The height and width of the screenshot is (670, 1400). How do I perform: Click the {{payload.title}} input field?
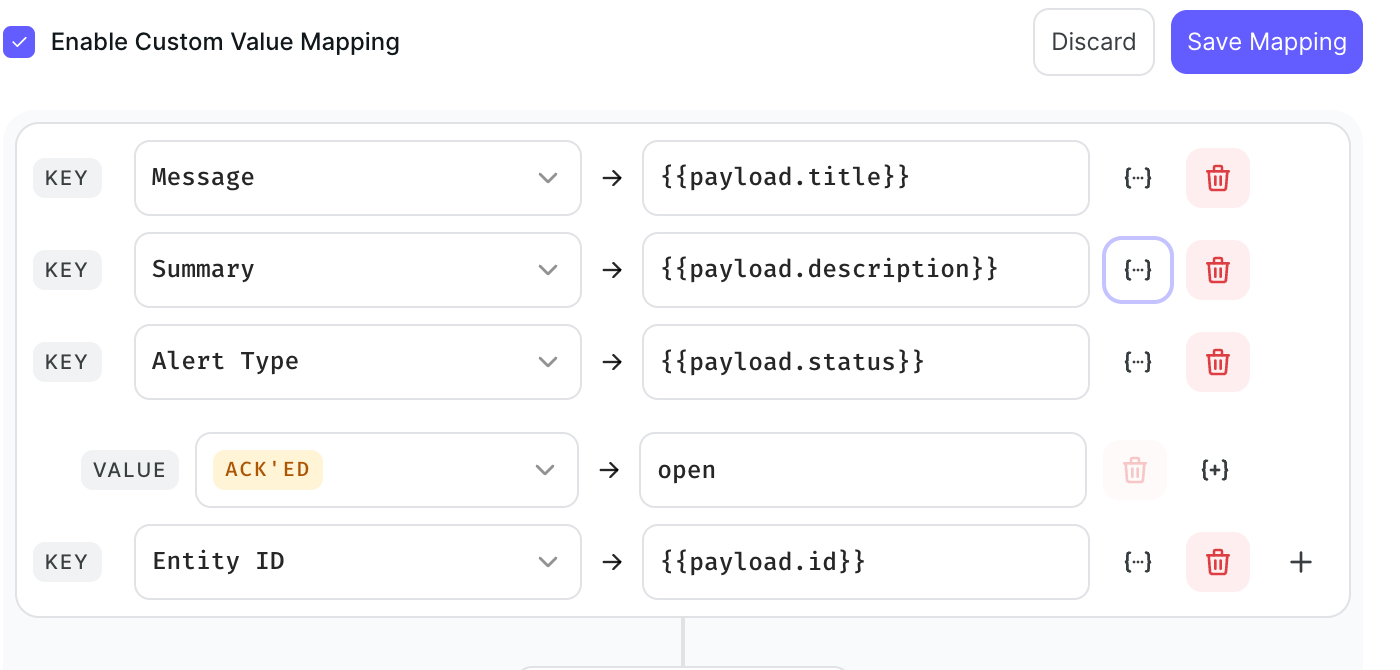click(x=865, y=178)
